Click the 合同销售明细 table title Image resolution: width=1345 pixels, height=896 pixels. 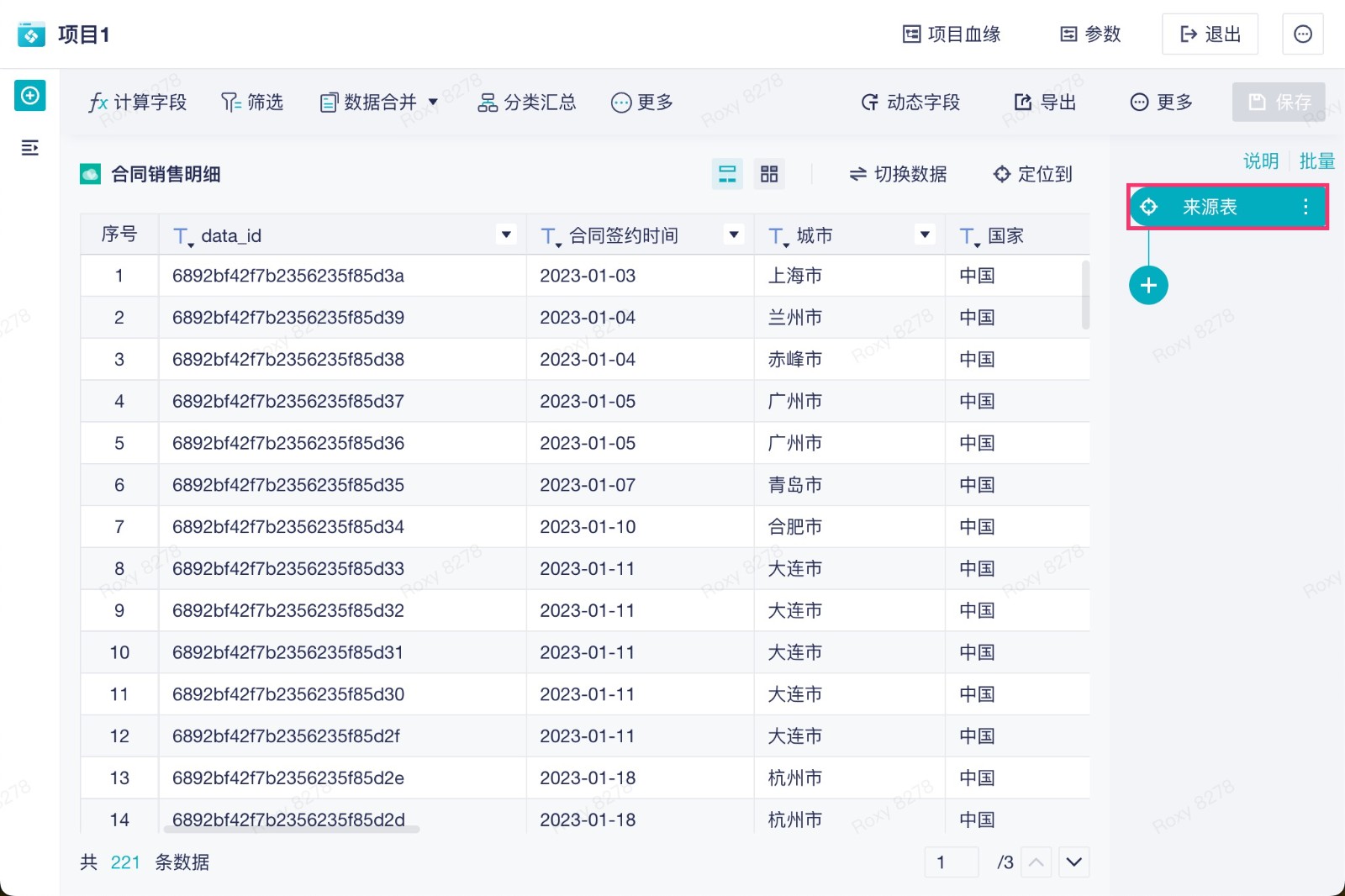166,174
